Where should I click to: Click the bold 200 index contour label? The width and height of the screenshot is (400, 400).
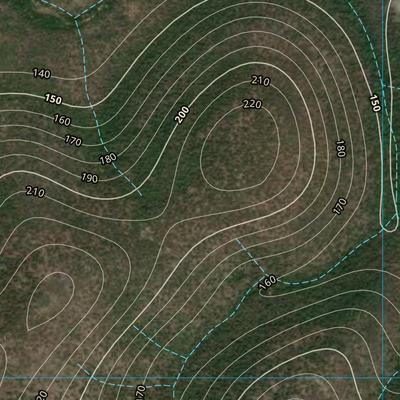pyautogui.click(x=183, y=115)
